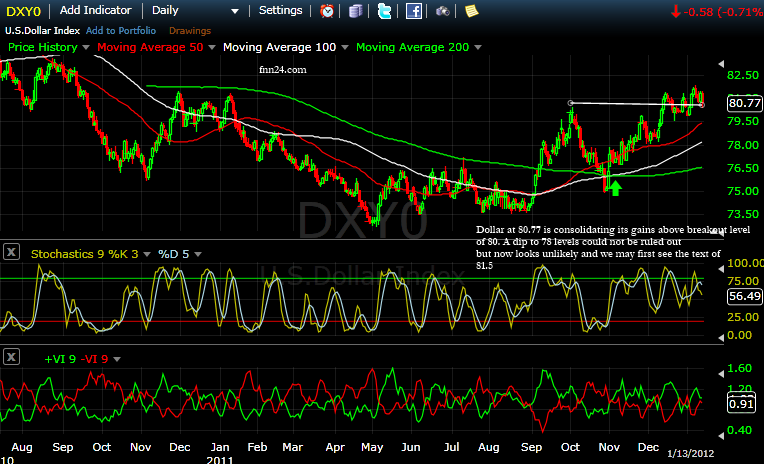This screenshot has width=764, height=464.
Task: Click the May label on time axis
Action: pyautogui.click(x=372, y=447)
